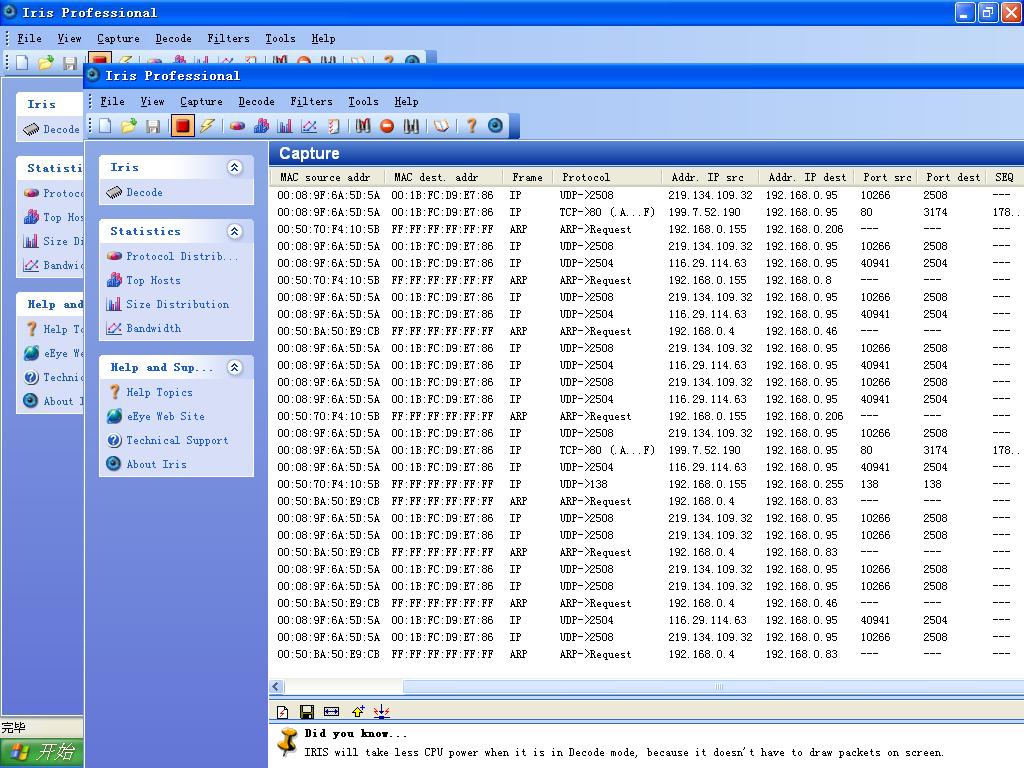This screenshot has height=768, width=1024.
Task: Click the red no-entry circle toolbar icon
Action: [387, 126]
